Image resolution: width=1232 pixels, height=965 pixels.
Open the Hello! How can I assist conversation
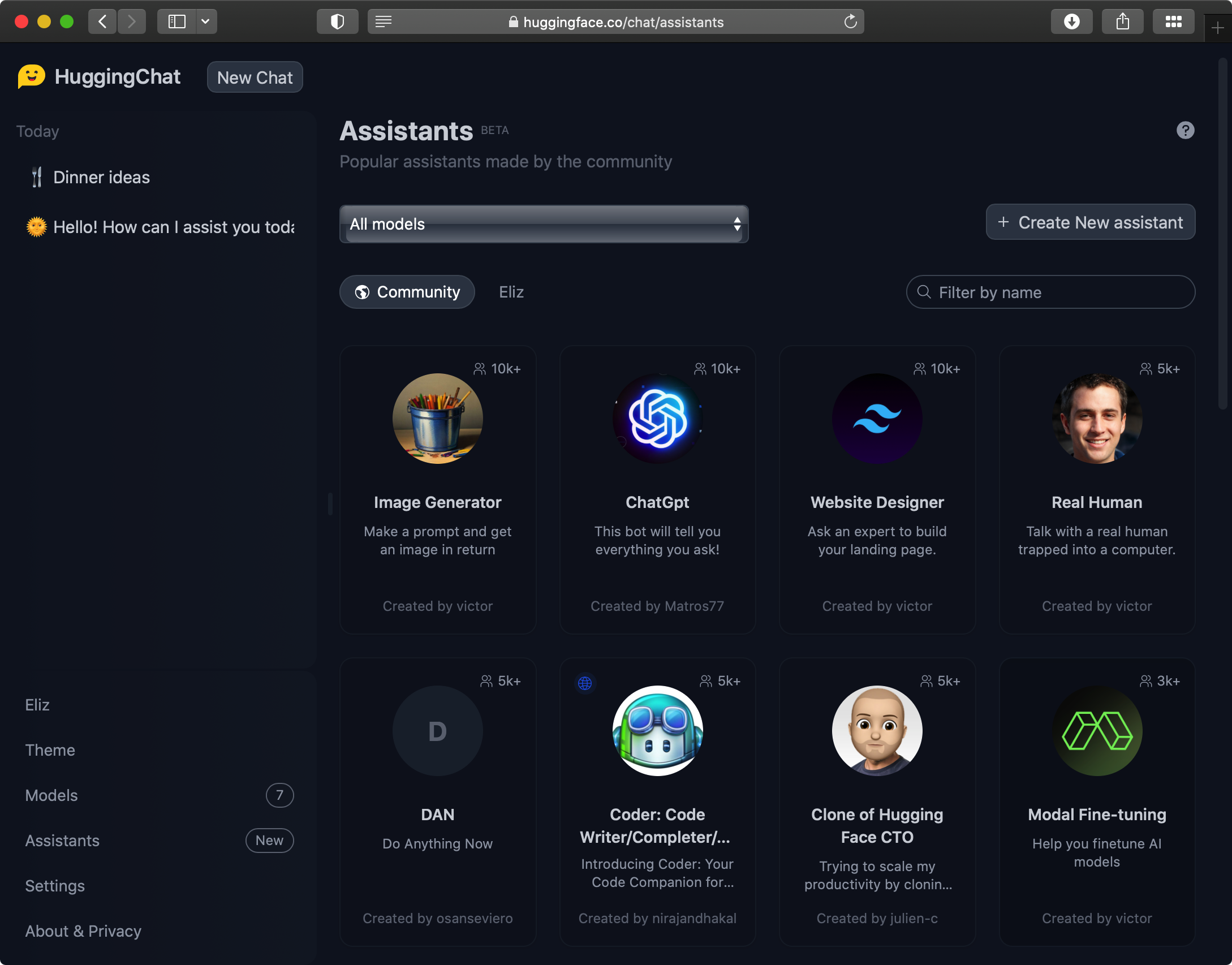pos(158,227)
